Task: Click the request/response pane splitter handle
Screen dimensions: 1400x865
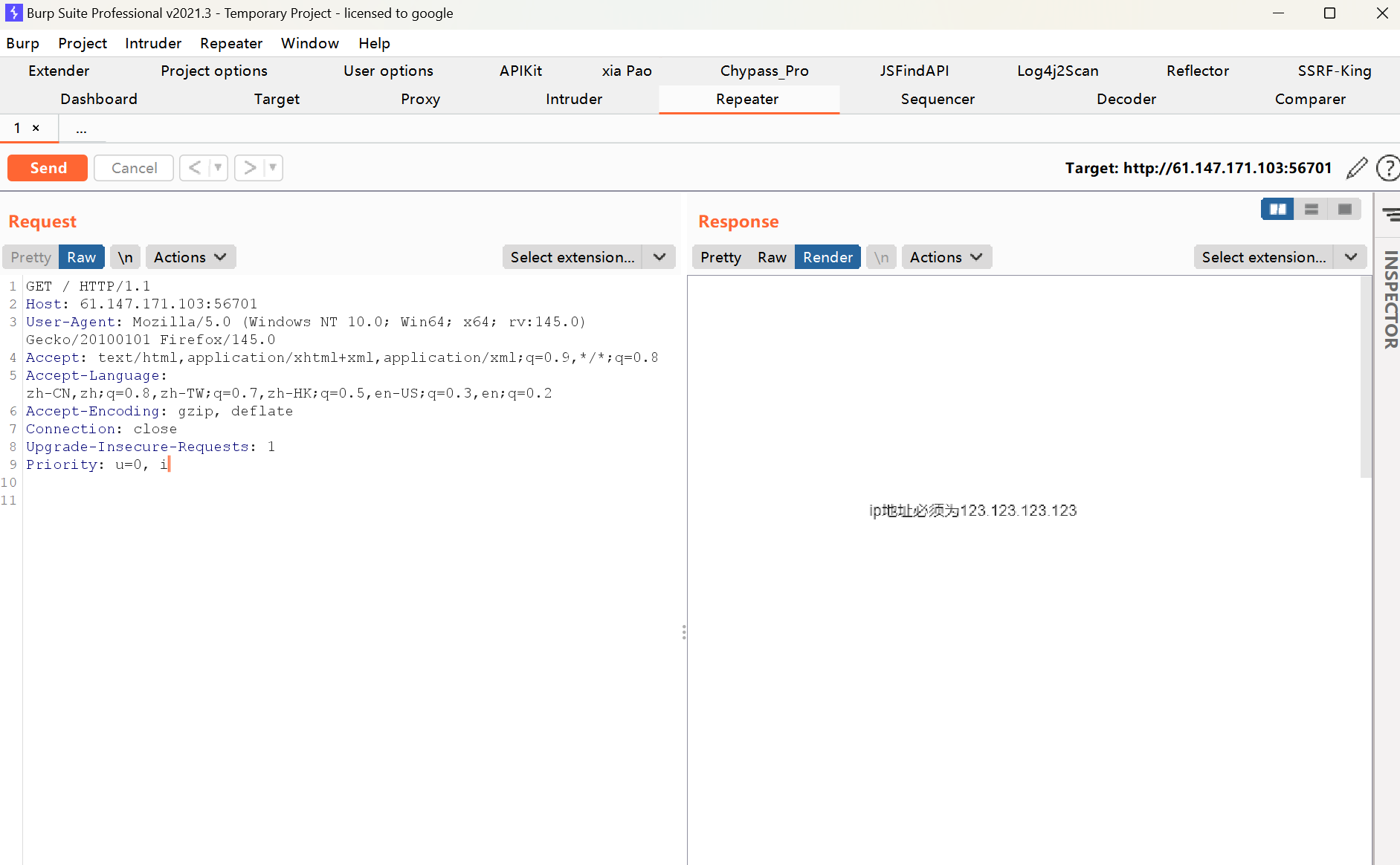Action: click(x=684, y=632)
